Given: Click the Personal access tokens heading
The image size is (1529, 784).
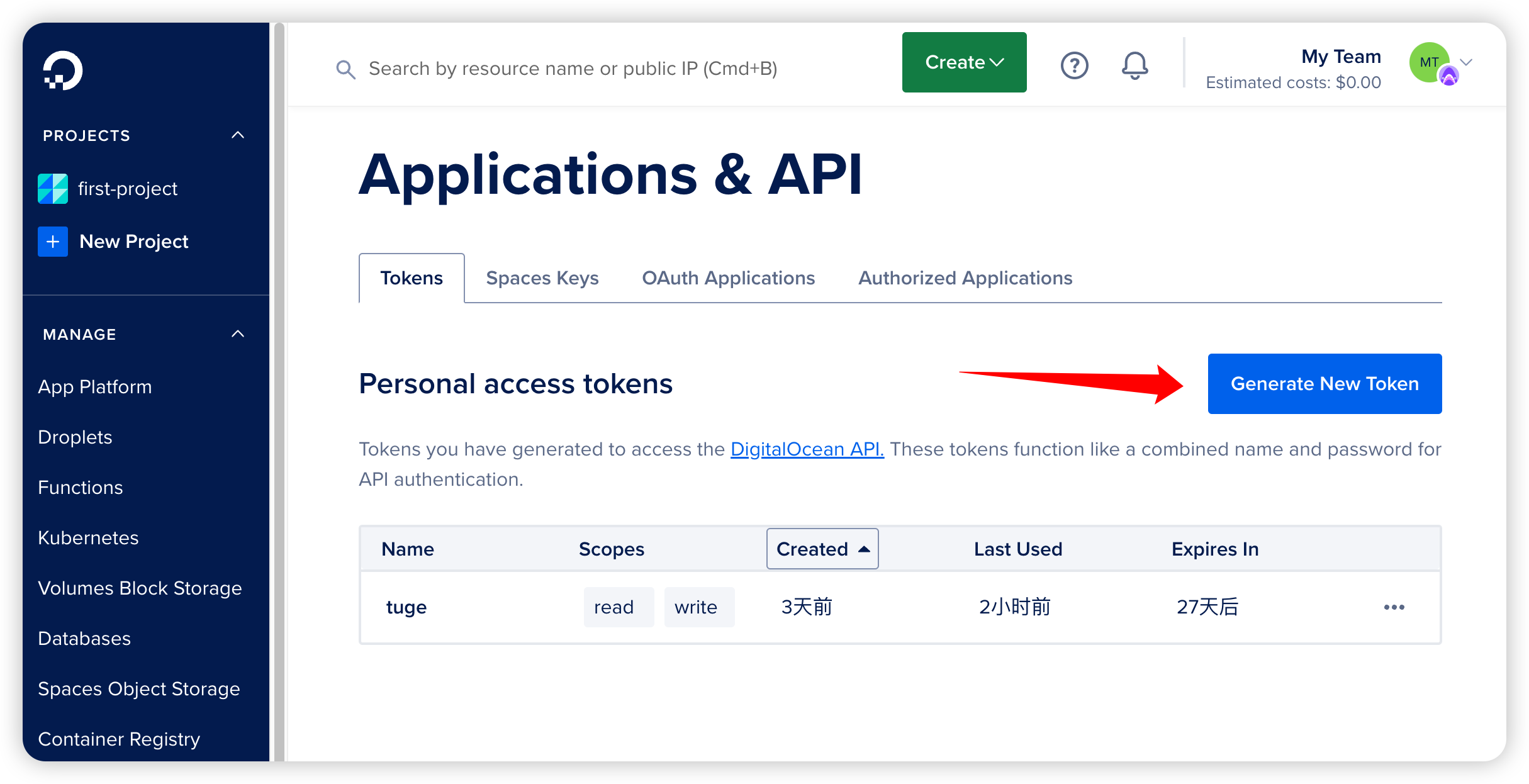Looking at the screenshot, I should click(515, 384).
